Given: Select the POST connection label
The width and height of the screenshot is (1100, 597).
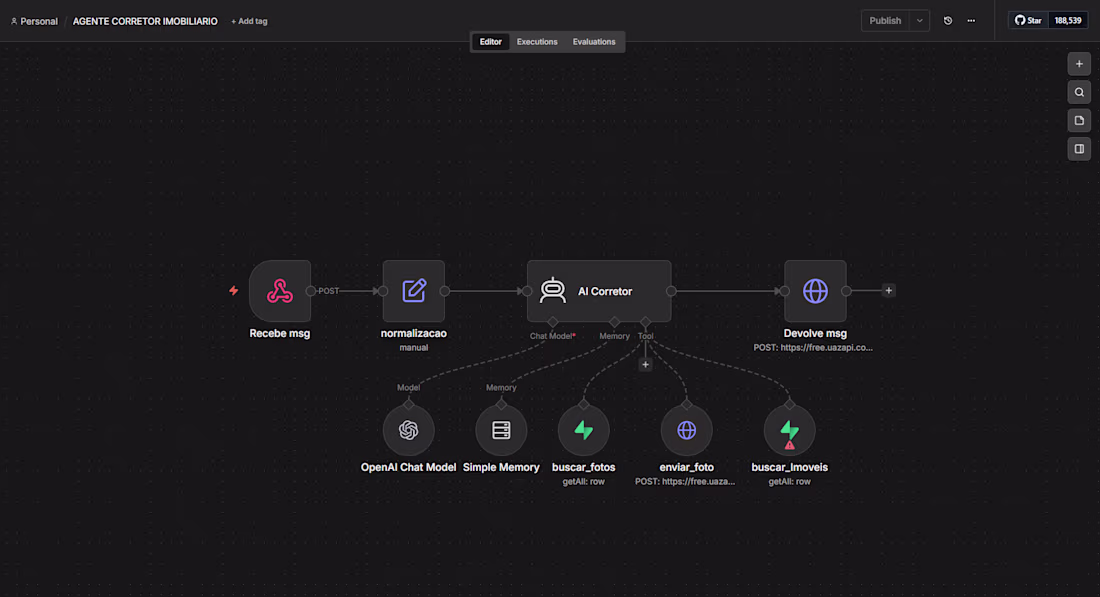Looking at the screenshot, I should click(x=329, y=291).
